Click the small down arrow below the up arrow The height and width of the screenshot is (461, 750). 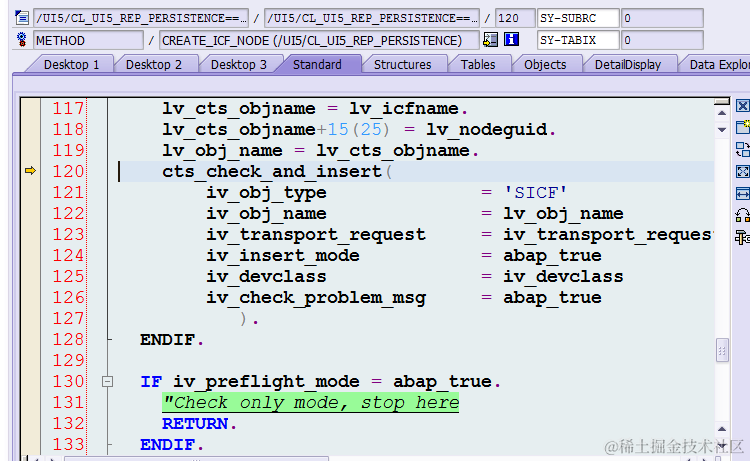click(722, 130)
